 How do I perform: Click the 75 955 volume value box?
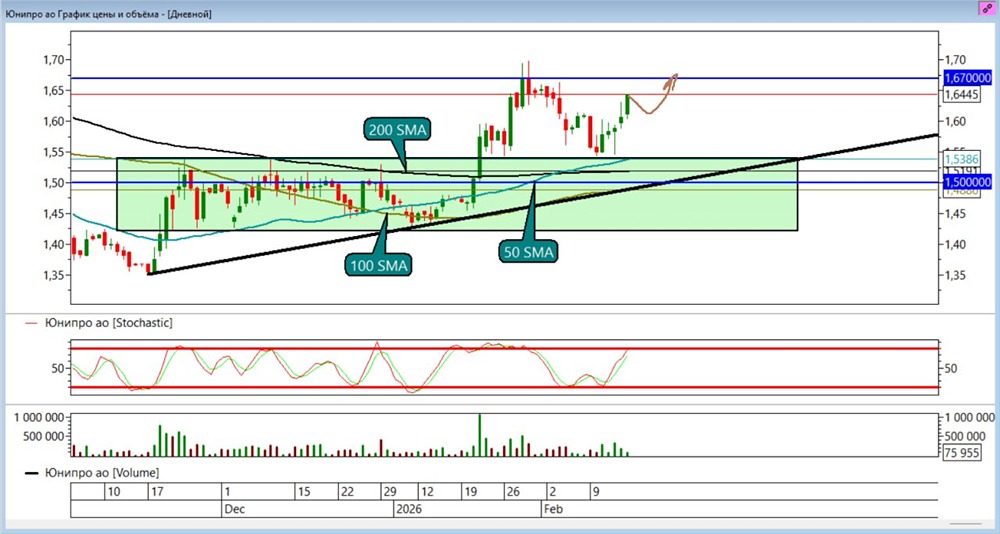click(964, 452)
